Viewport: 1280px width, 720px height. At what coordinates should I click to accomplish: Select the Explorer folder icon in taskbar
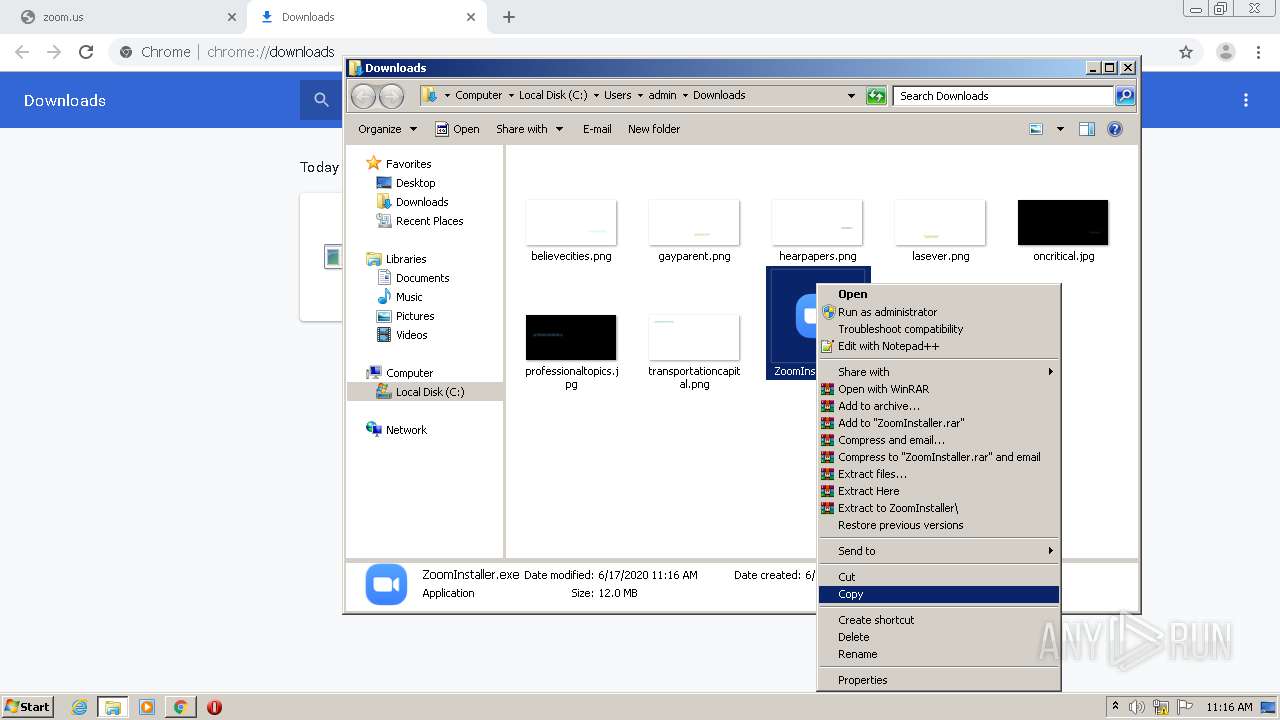click(x=113, y=707)
